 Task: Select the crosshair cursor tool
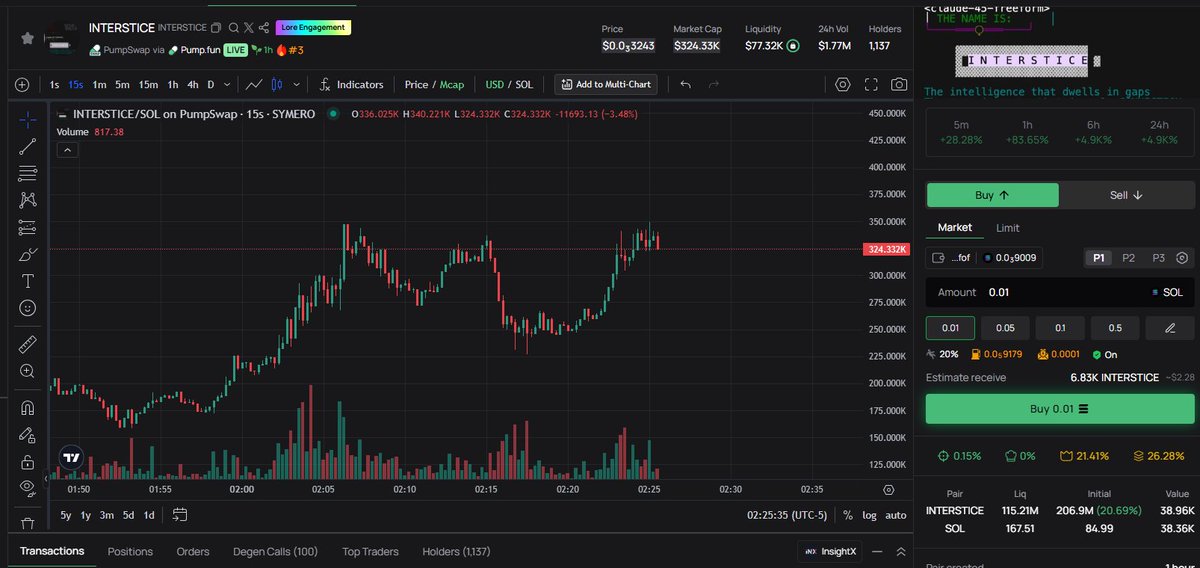pos(27,119)
